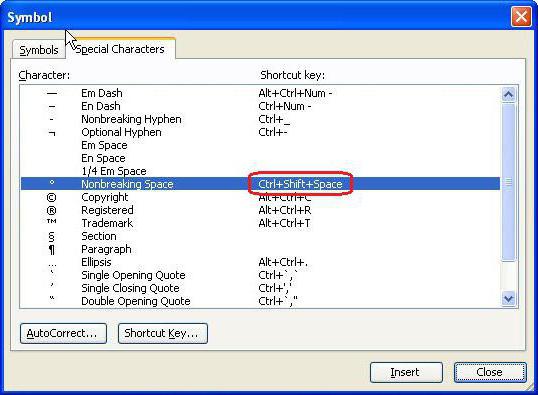The image size is (538, 395).
Task: Click the Ctrl+Shift+Space shortcut text
Action: point(301,184)
